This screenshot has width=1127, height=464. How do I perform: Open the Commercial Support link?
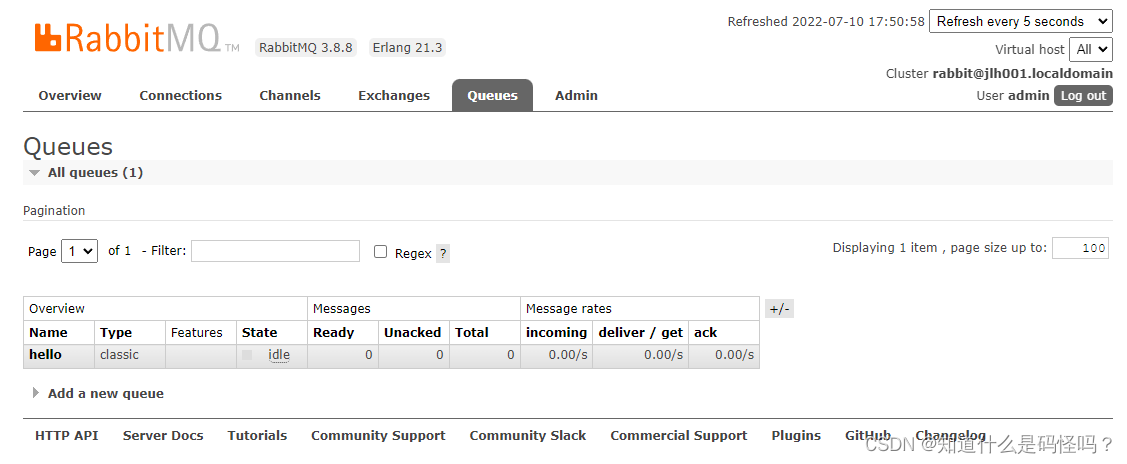pyautogui.click(x=678, y=435)
